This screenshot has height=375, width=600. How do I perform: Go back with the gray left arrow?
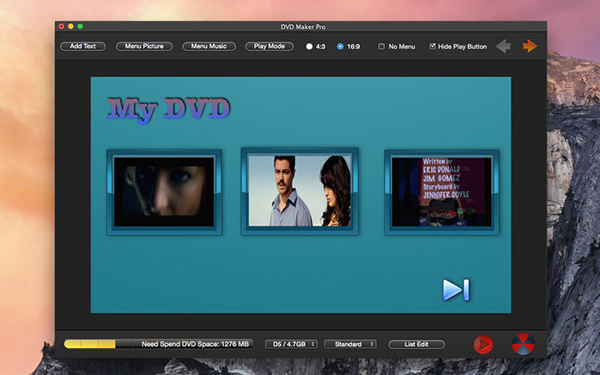[x=503, y=46]
